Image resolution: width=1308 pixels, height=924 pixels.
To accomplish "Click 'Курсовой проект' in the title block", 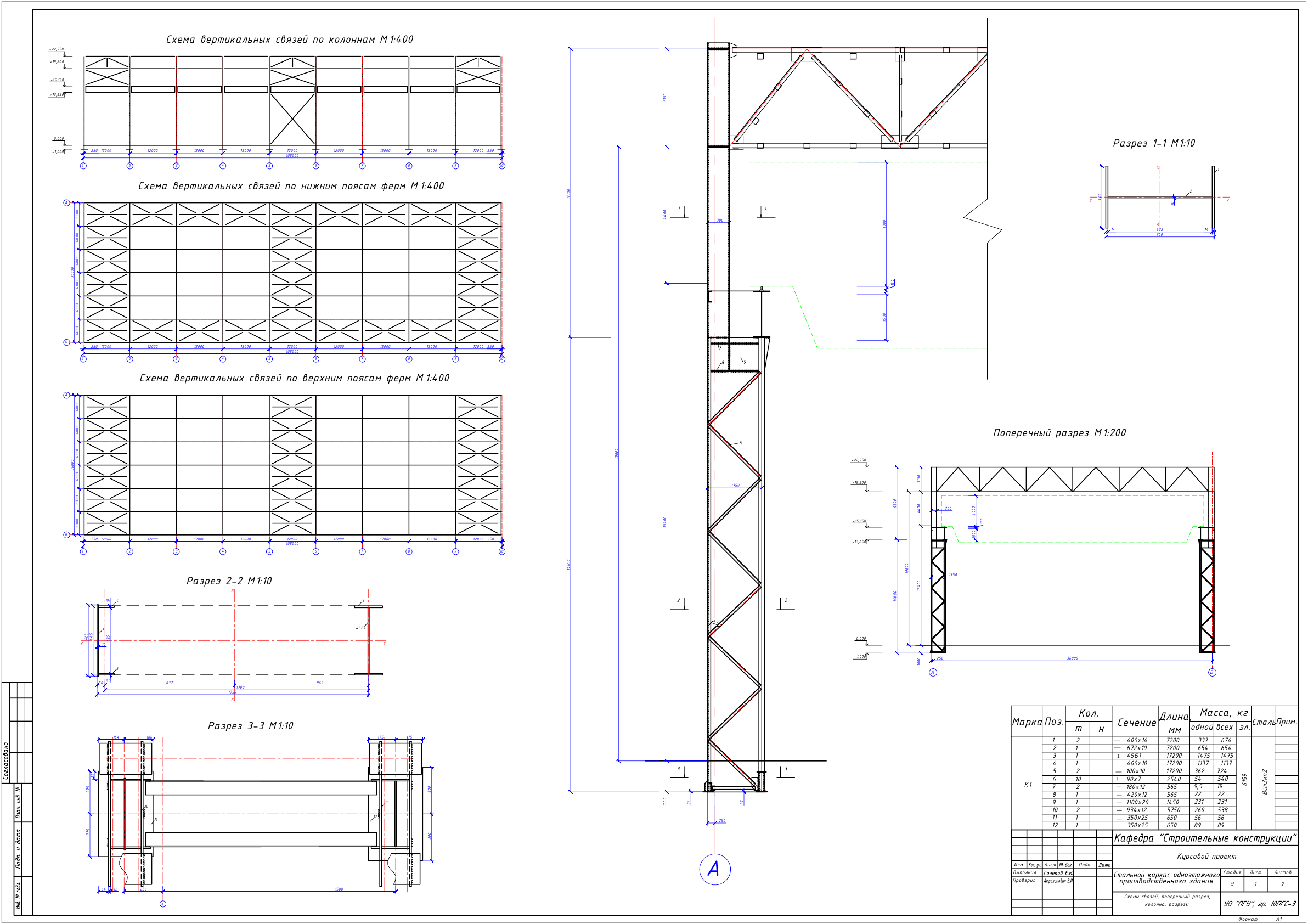I will pos(1206,857).
